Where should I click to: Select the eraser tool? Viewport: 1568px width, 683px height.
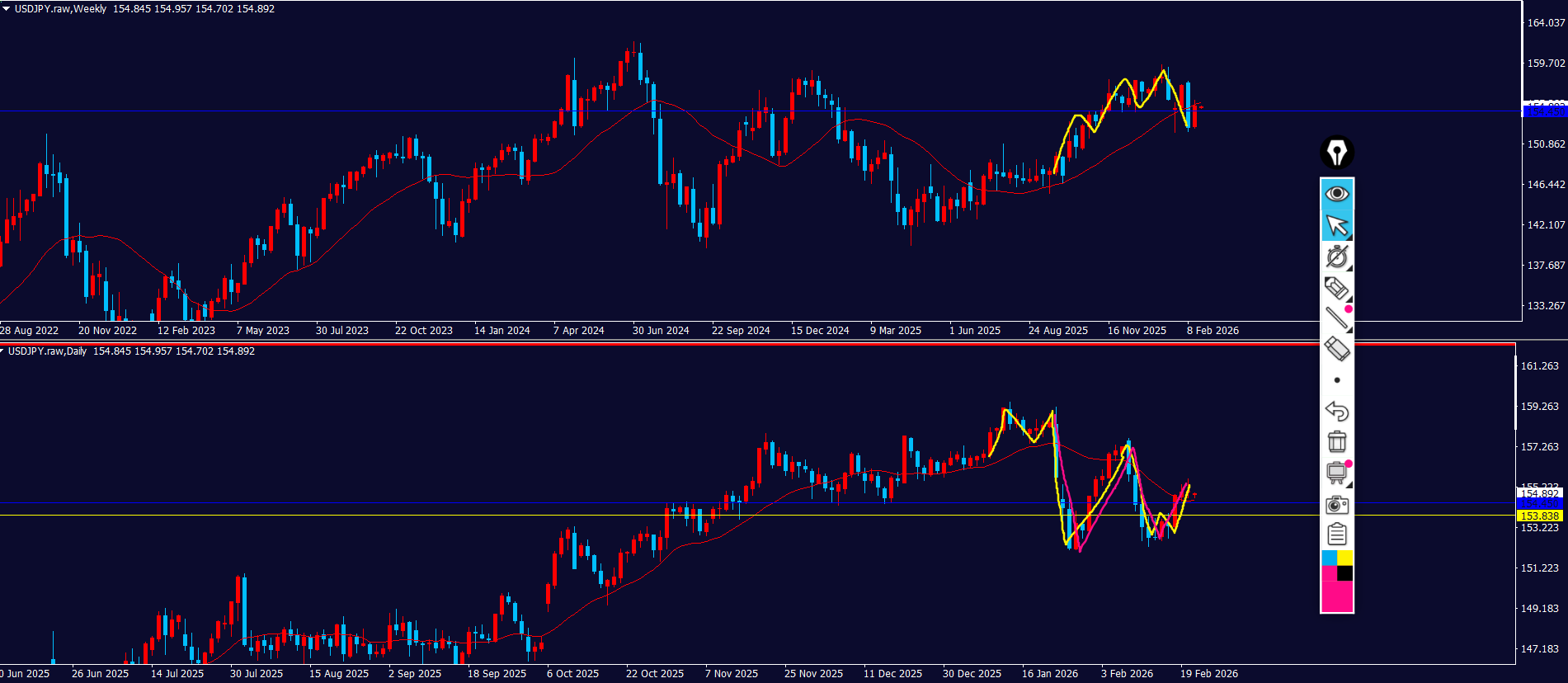coord(1336,349)
